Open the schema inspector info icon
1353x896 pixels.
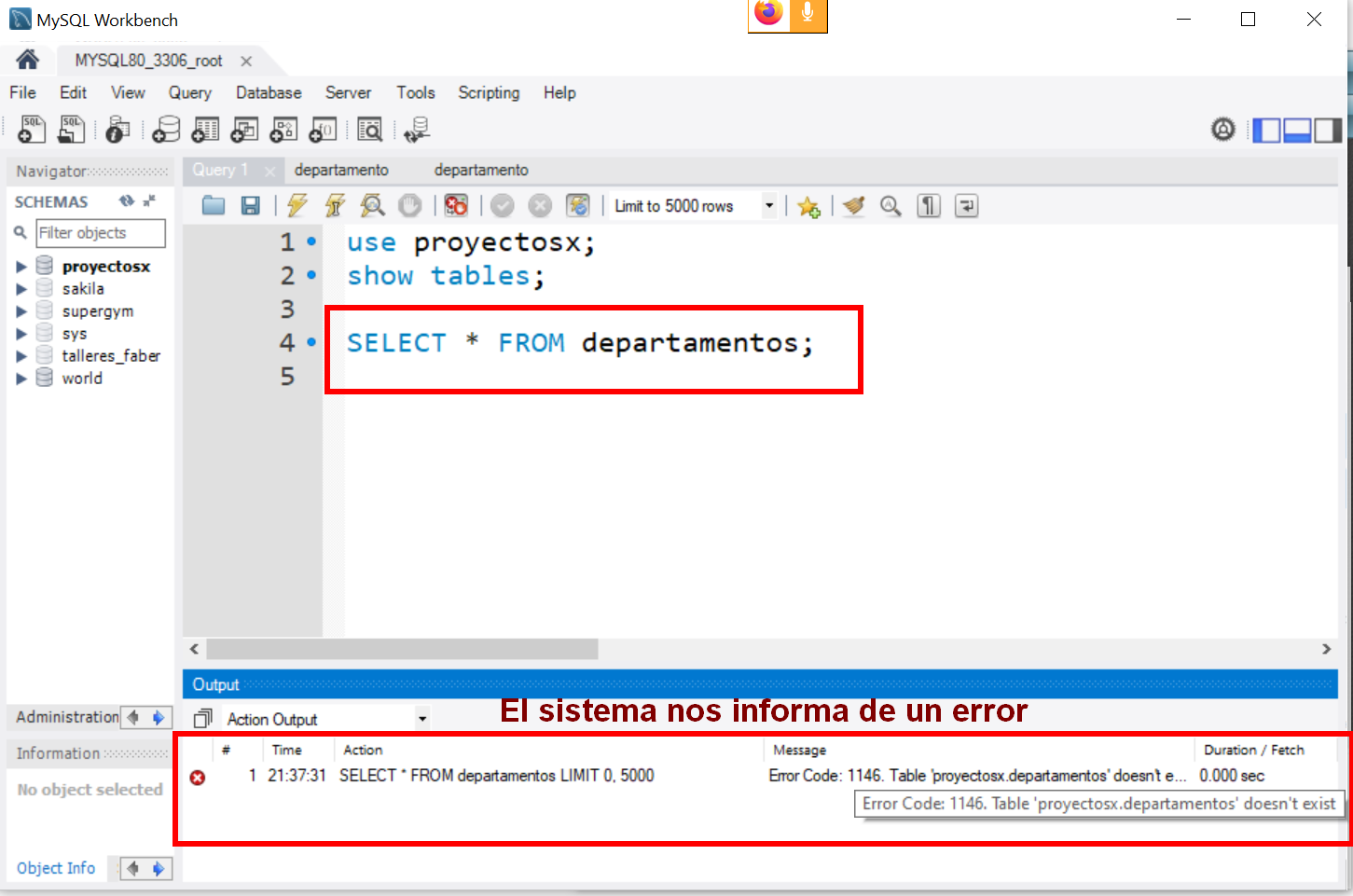[117, 130]
